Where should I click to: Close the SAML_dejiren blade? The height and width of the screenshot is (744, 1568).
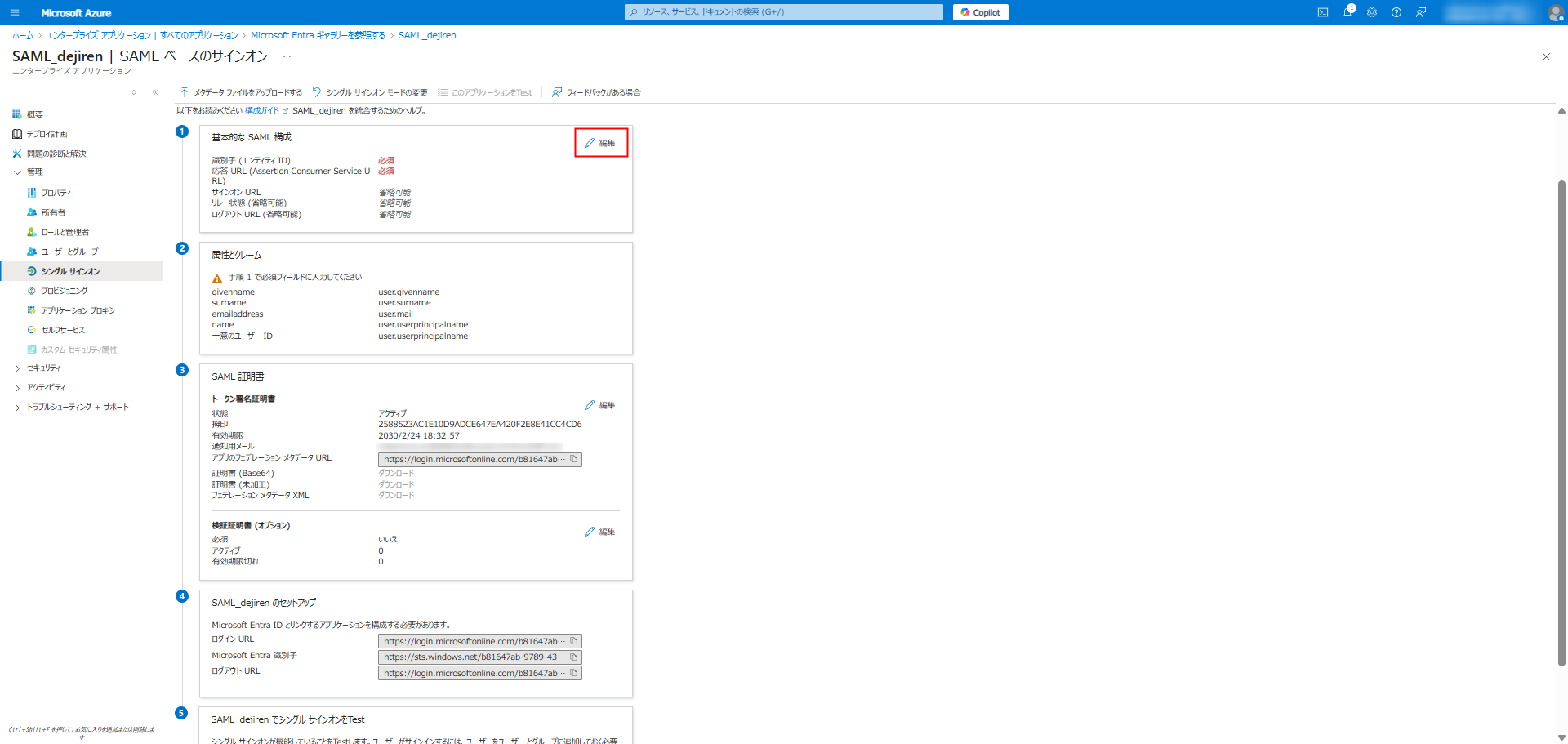click(x=1546, y=56)
